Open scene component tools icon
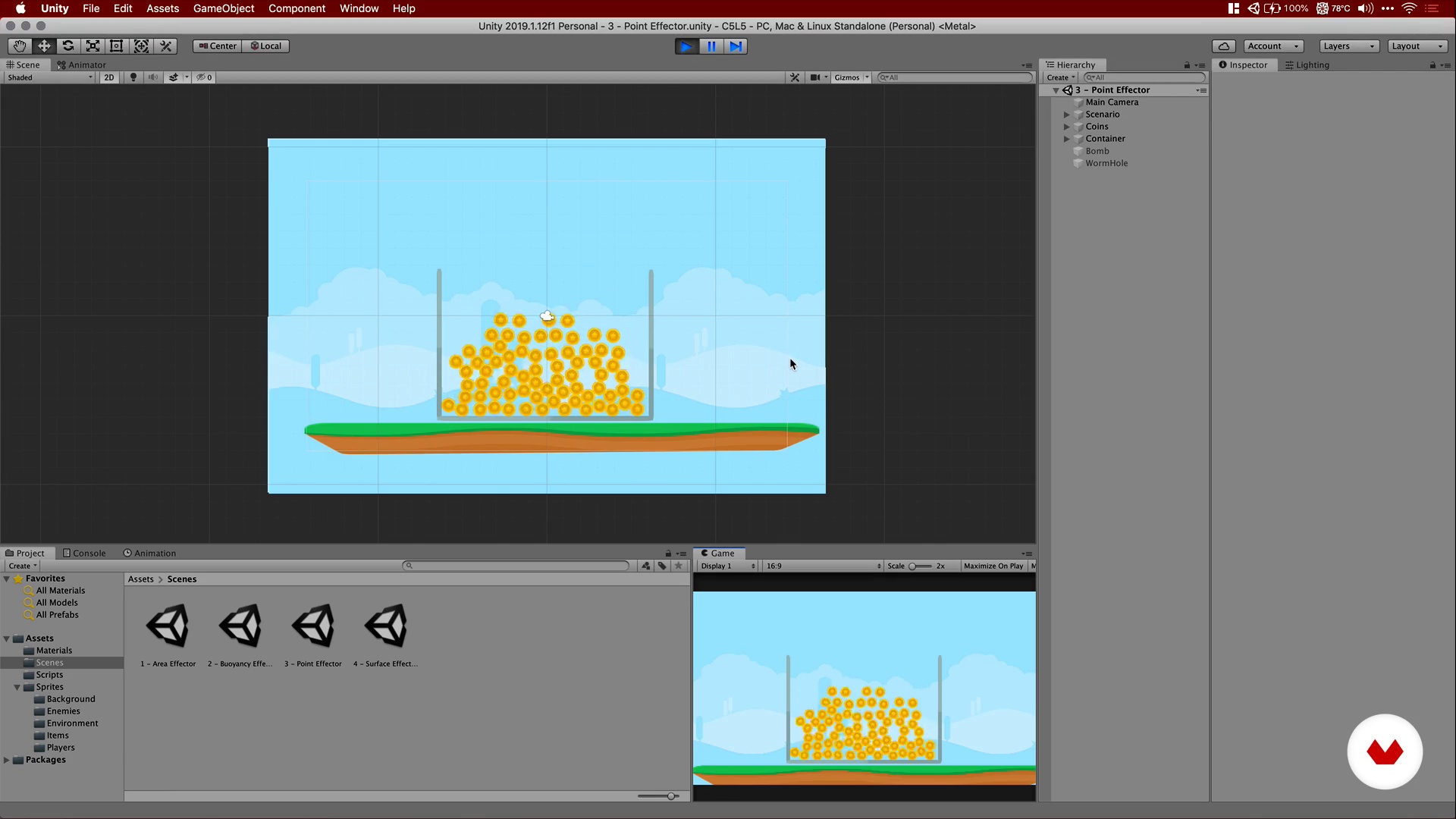Image resolution: width=1456 pixels, height=819 pixels. pyautogui.click(x=795, y=77)
